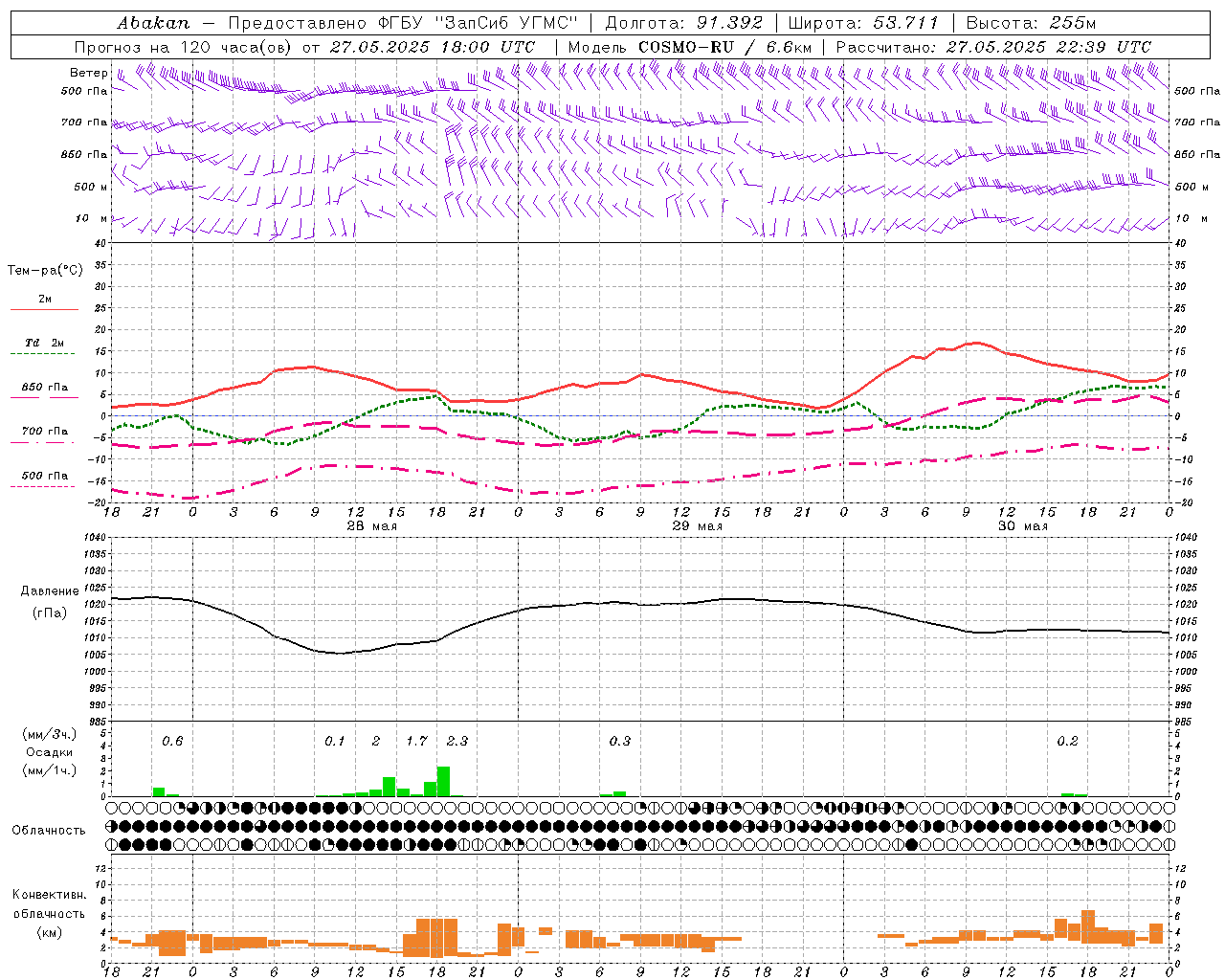The height and width of the screenshot is (980, 1225).
Task: Click the "0.2" precipitation amount value
Action: (x=1067, y=742)
